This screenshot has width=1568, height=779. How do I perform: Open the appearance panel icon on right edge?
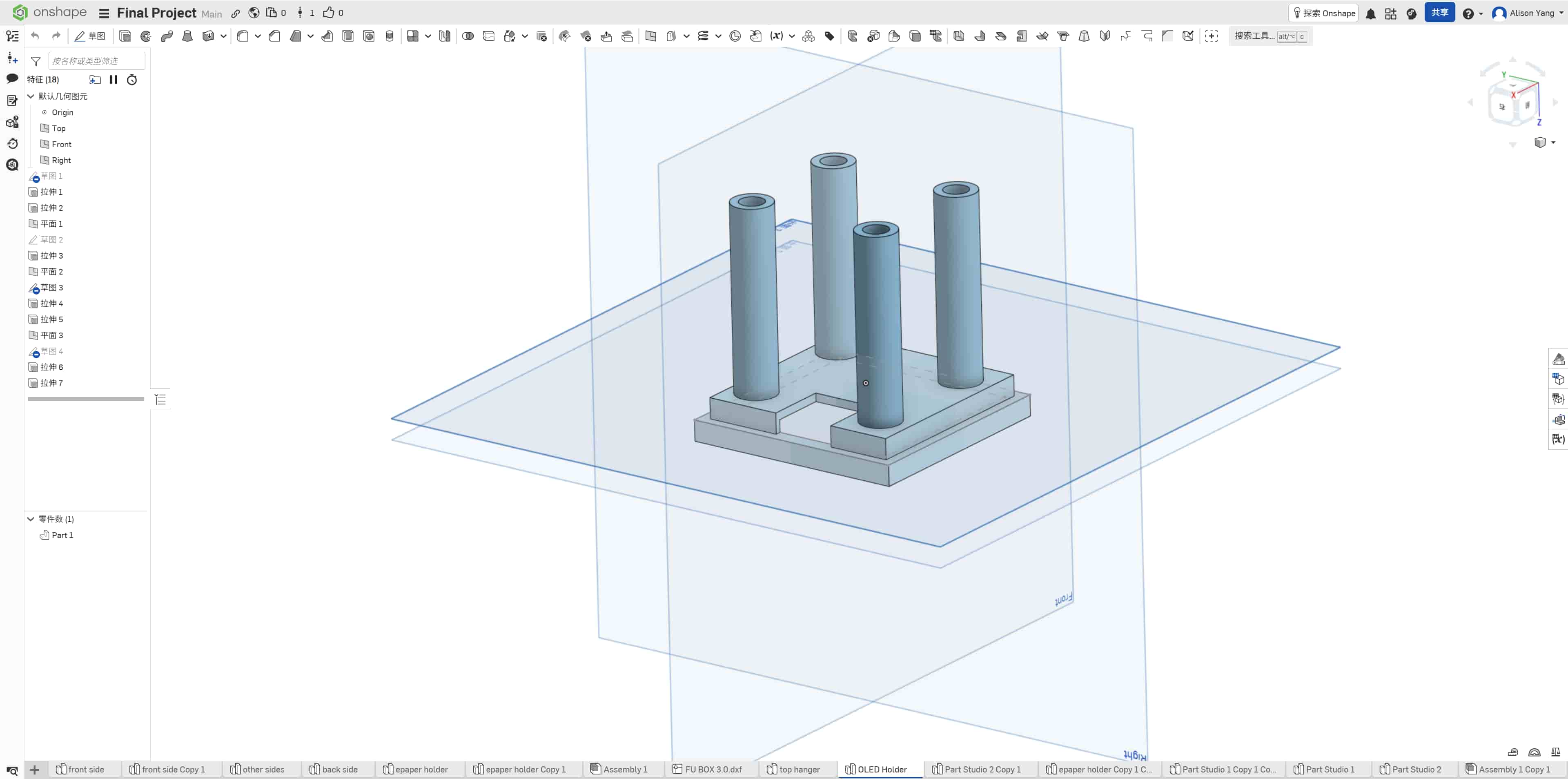click(1558, 359)
